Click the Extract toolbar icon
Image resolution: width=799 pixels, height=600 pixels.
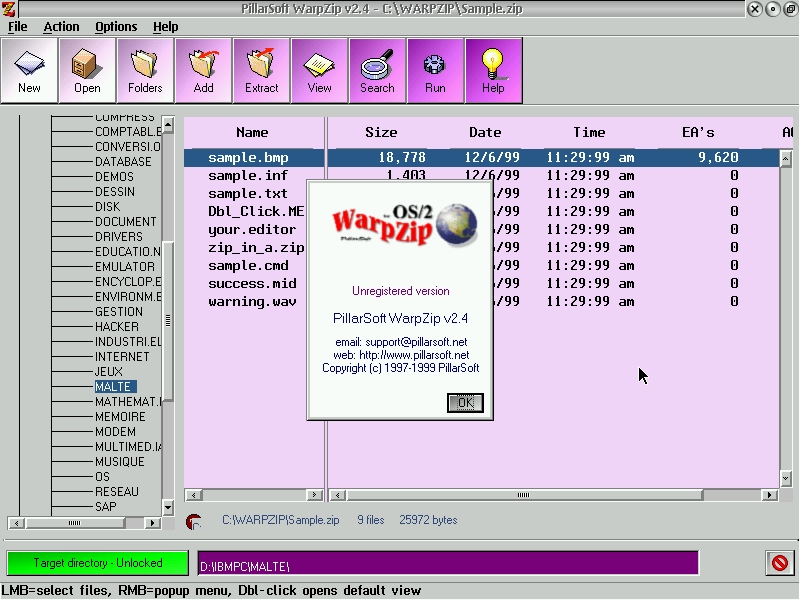coord(261,70)
